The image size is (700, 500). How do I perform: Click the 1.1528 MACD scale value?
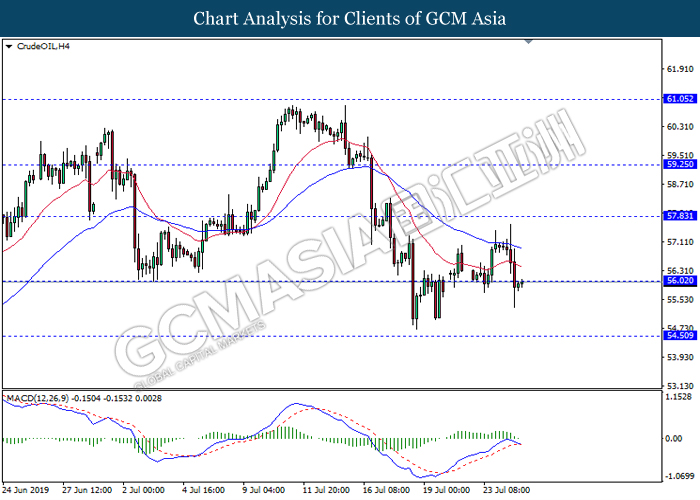pos(678,396)
